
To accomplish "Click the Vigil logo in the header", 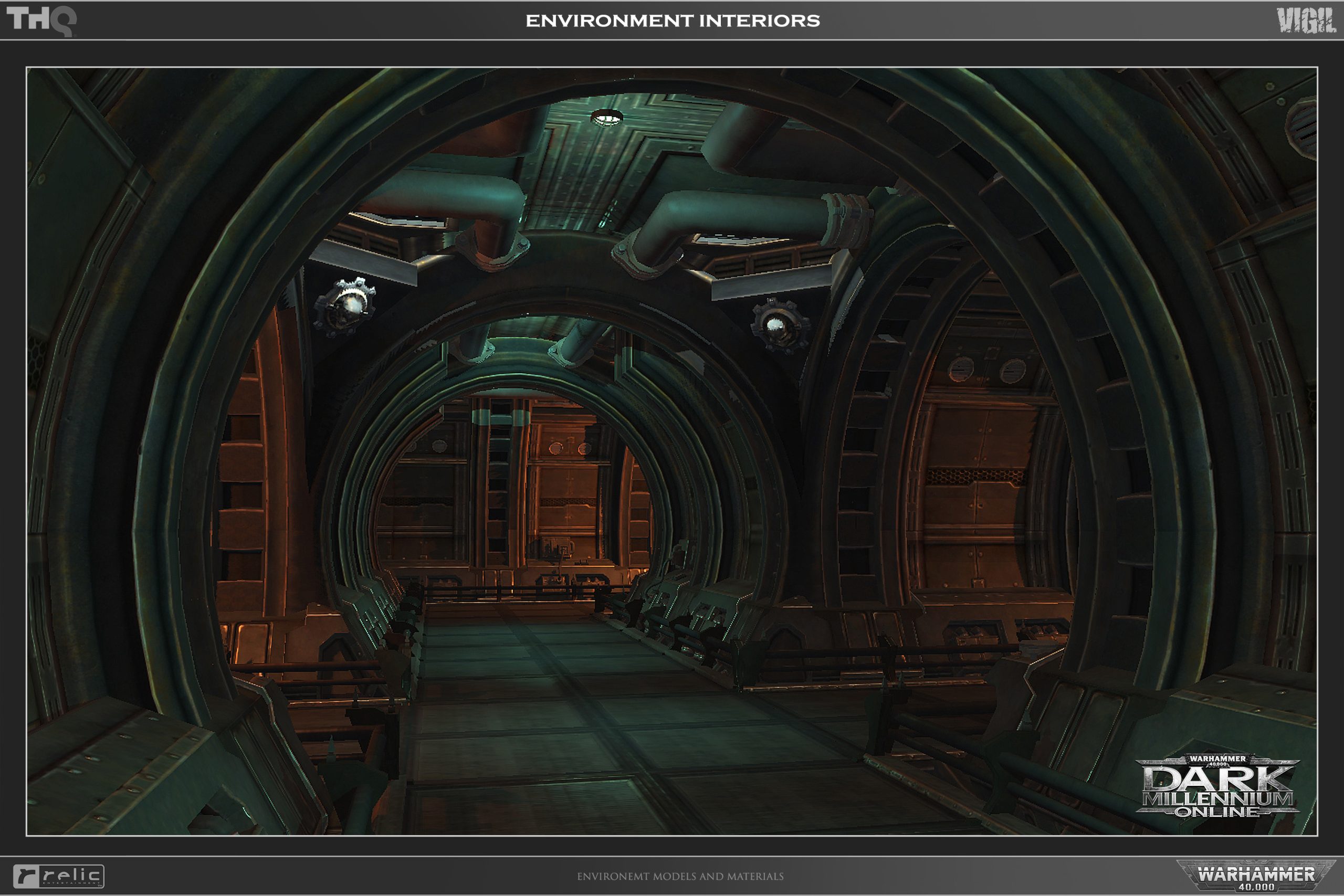I will click(1307, 20).
